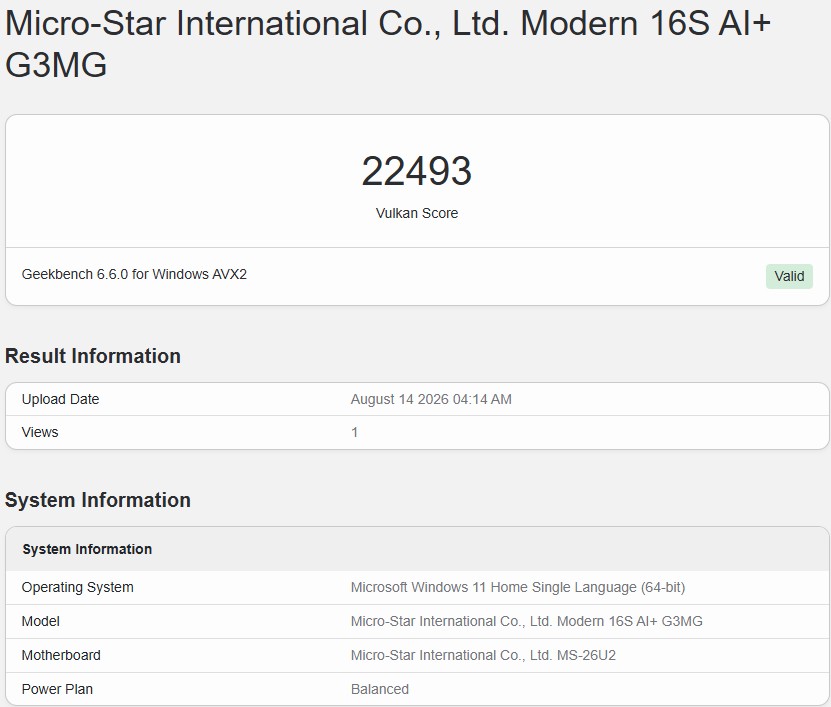Select the August 14 2026 04:14 AM value

(431, 399)
